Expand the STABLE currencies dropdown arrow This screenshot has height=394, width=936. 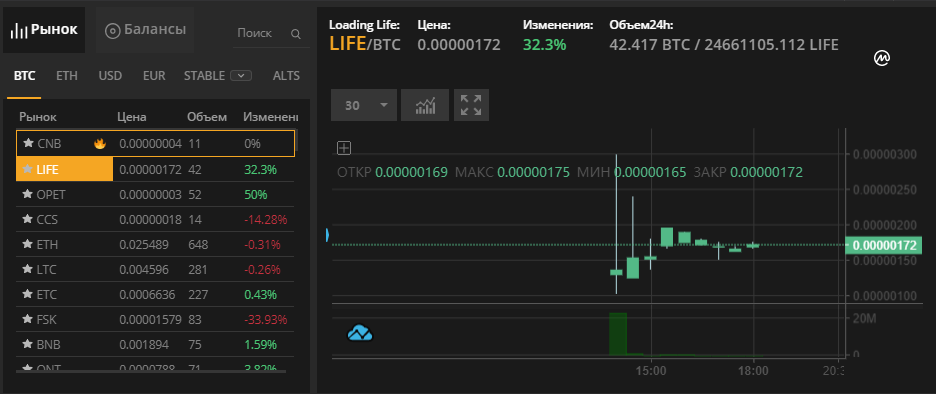[241, 76]
